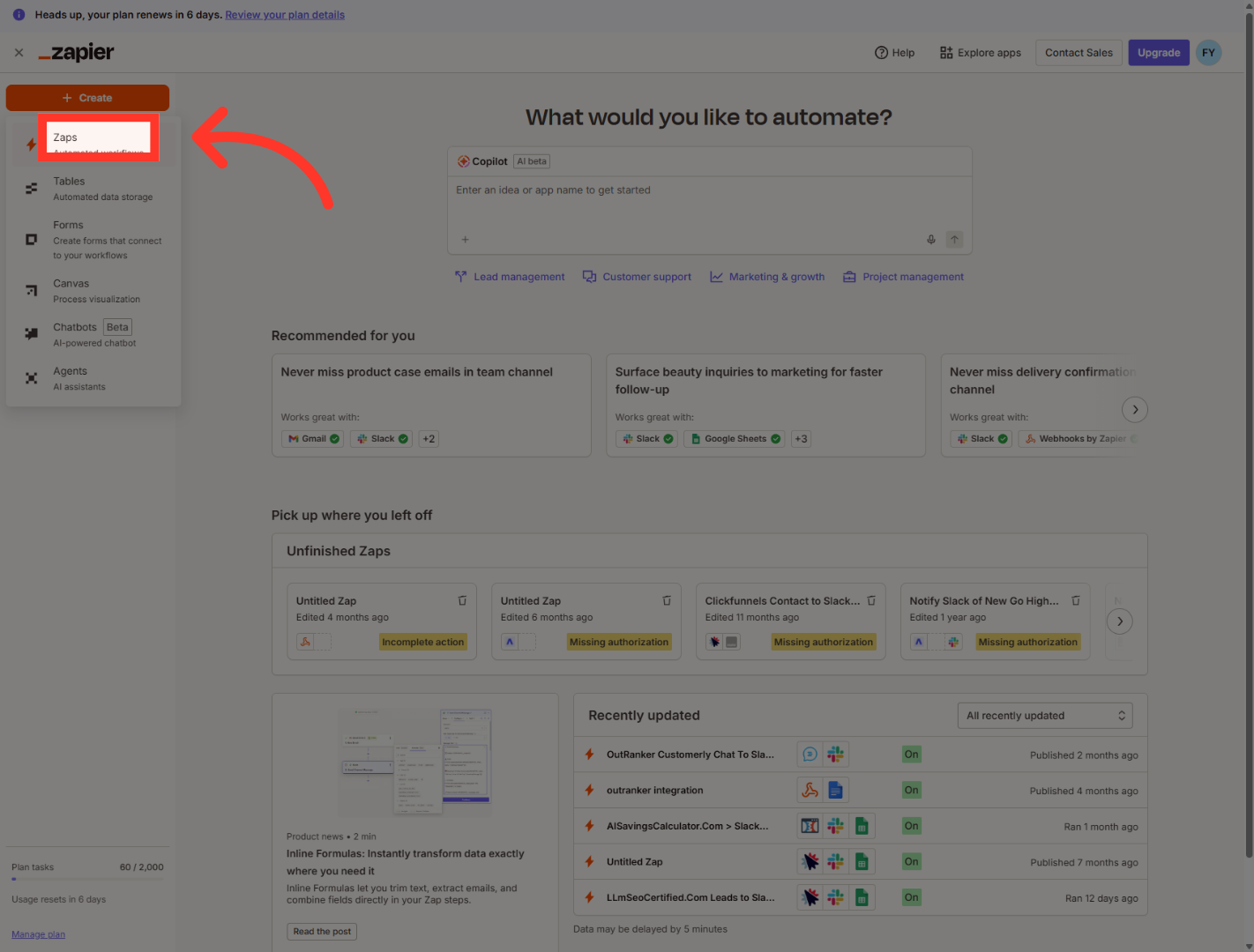The width and height of the screenshot is (1254, 952).
Task: Open the All recently updated dropdown
Action: [1044, 716]
